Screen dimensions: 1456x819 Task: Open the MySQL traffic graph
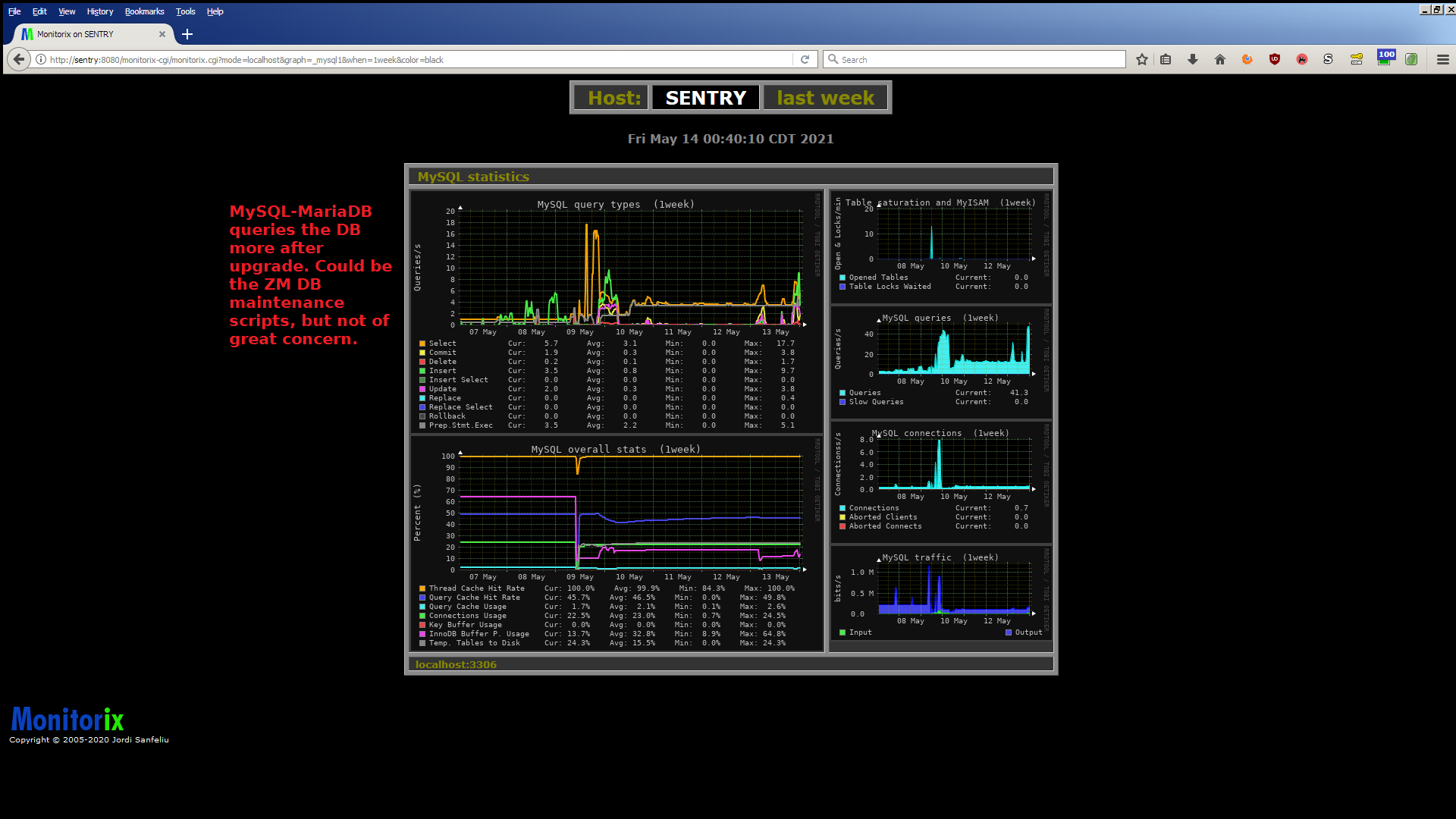click(941, 592)
